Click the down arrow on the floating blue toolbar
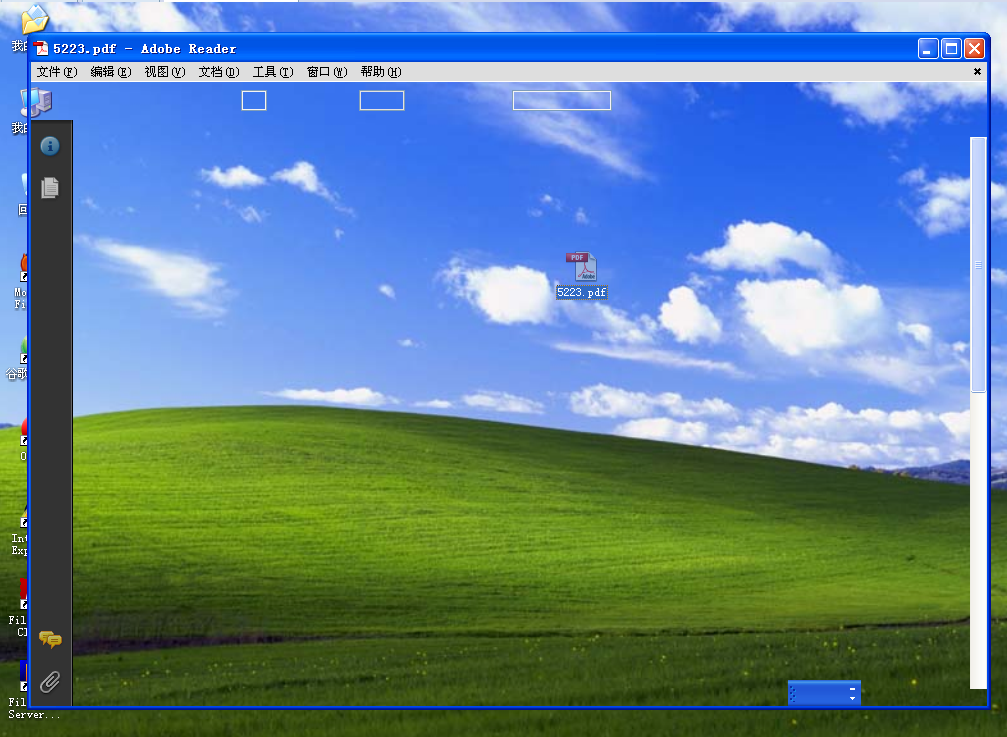The height and width of the screenshot is (737, 1007). coord(852,698)
